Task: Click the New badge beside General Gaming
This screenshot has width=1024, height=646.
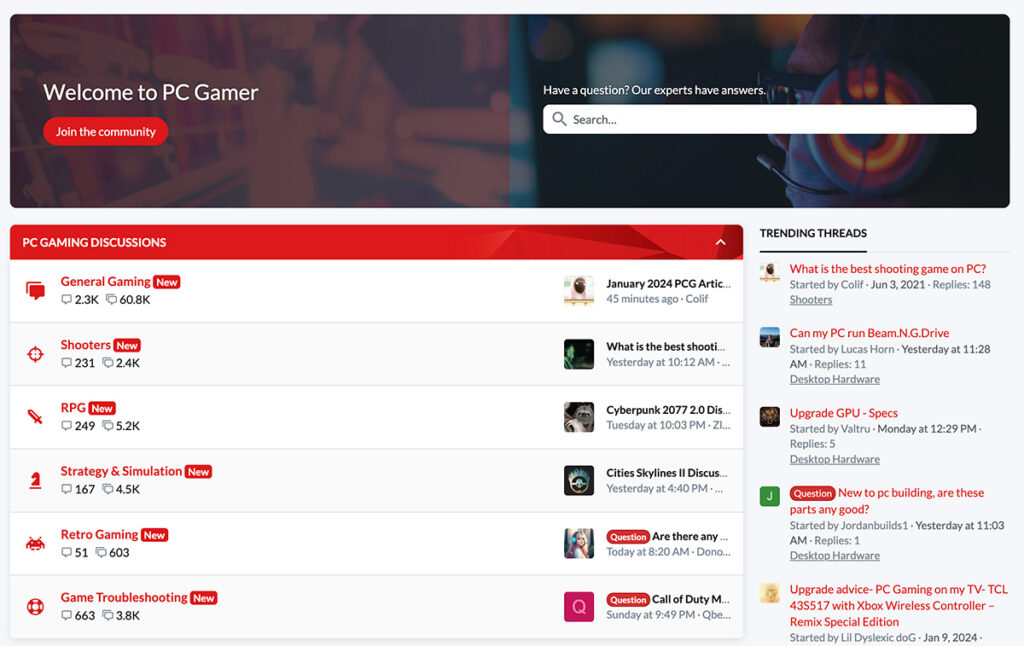Action: click(167, 282)
